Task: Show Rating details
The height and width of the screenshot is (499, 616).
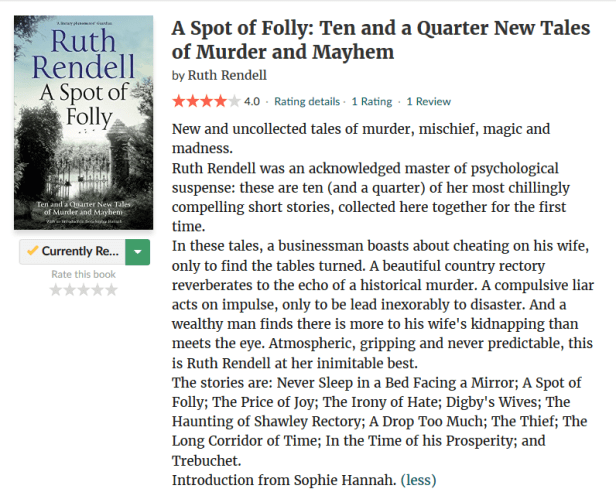Action: [306, 101]
